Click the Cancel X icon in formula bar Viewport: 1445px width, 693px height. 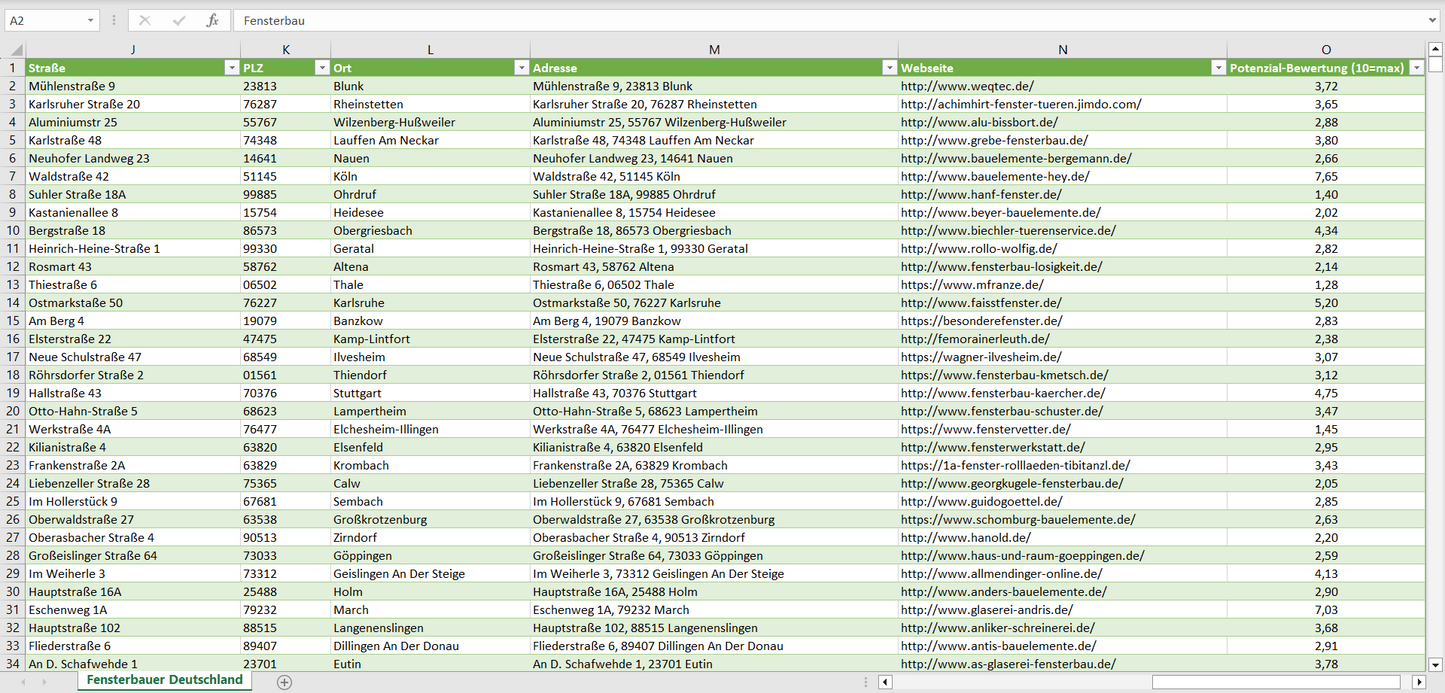pos(145,20)
